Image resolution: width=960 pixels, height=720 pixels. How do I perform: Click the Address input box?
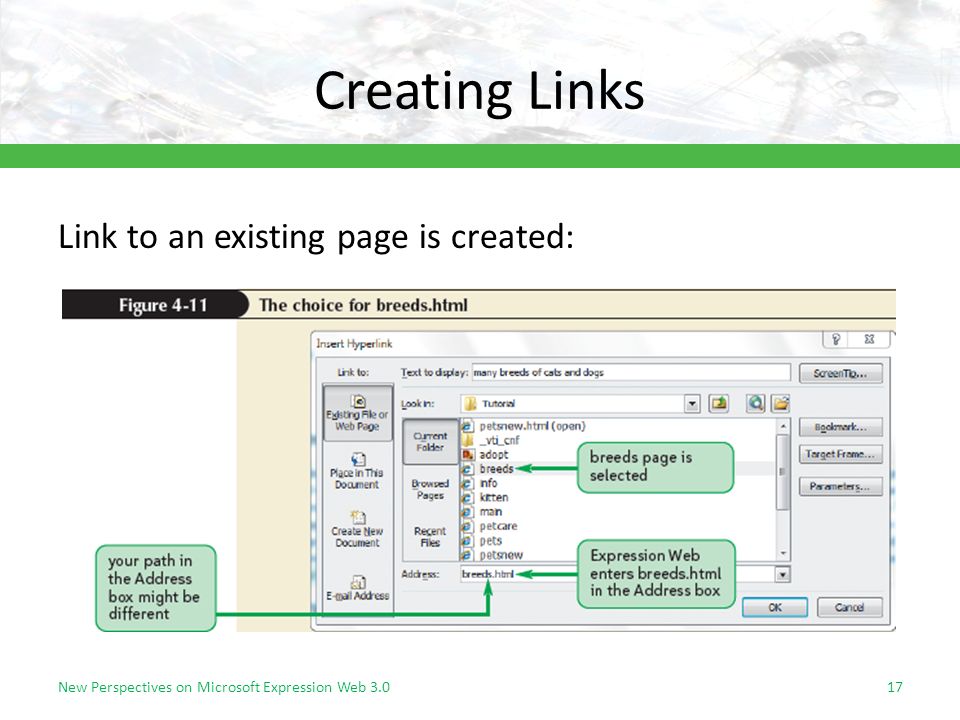(624, 574)
